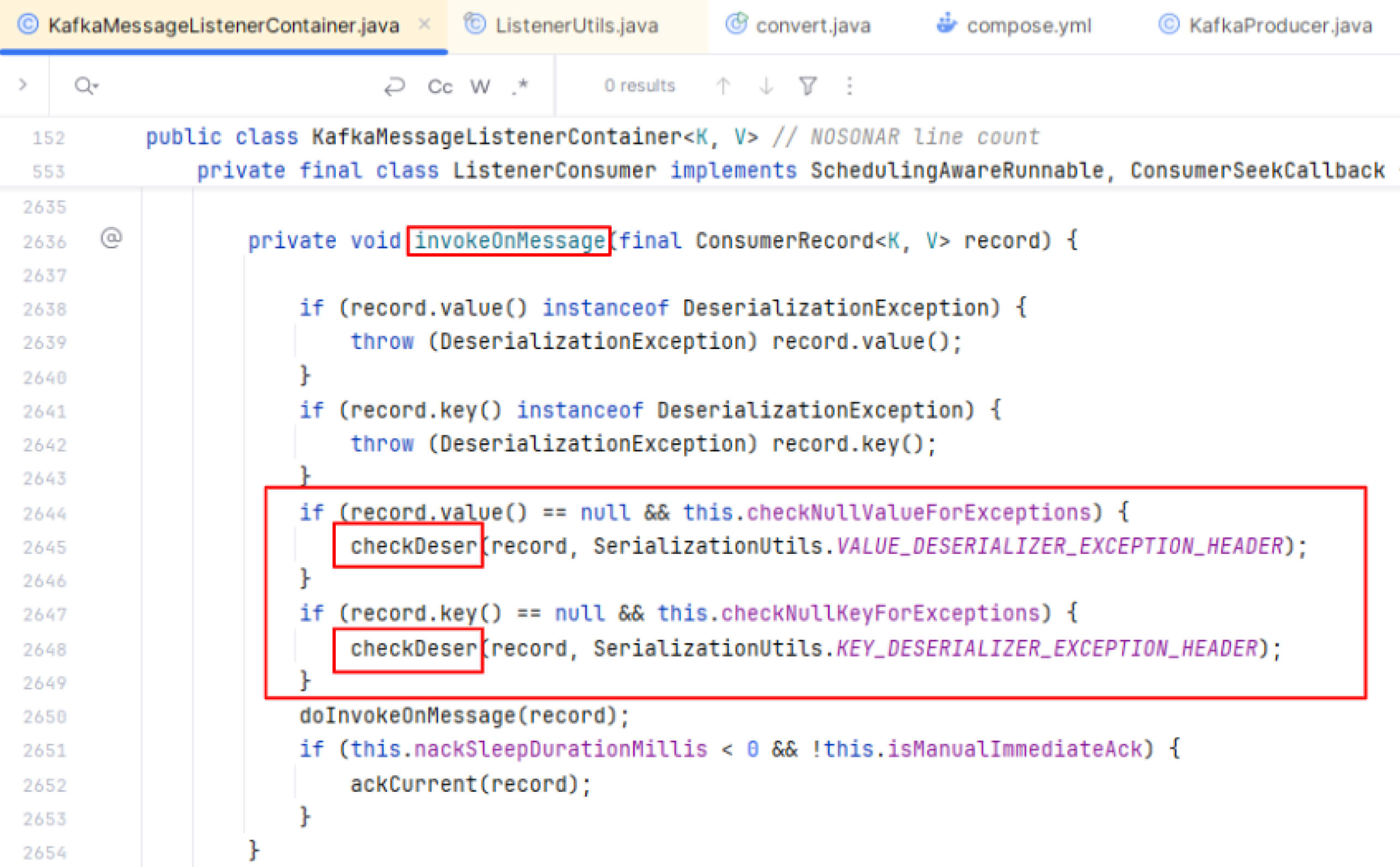Open the KafkaProducer.java tab
This screenshot has height=867, width=1400.
1280,26
